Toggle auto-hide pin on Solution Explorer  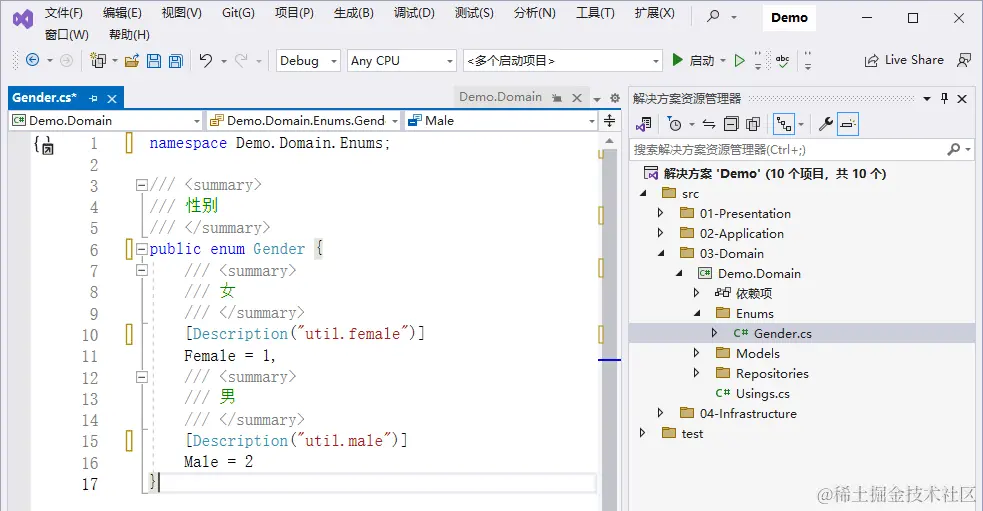[x=945, y=98]
